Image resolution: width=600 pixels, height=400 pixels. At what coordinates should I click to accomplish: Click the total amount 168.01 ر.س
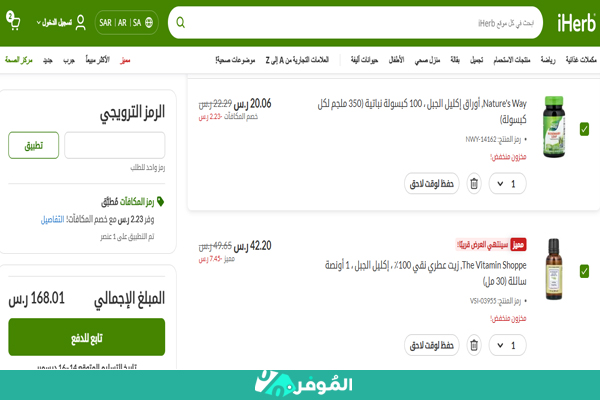(x=37, y=298)
